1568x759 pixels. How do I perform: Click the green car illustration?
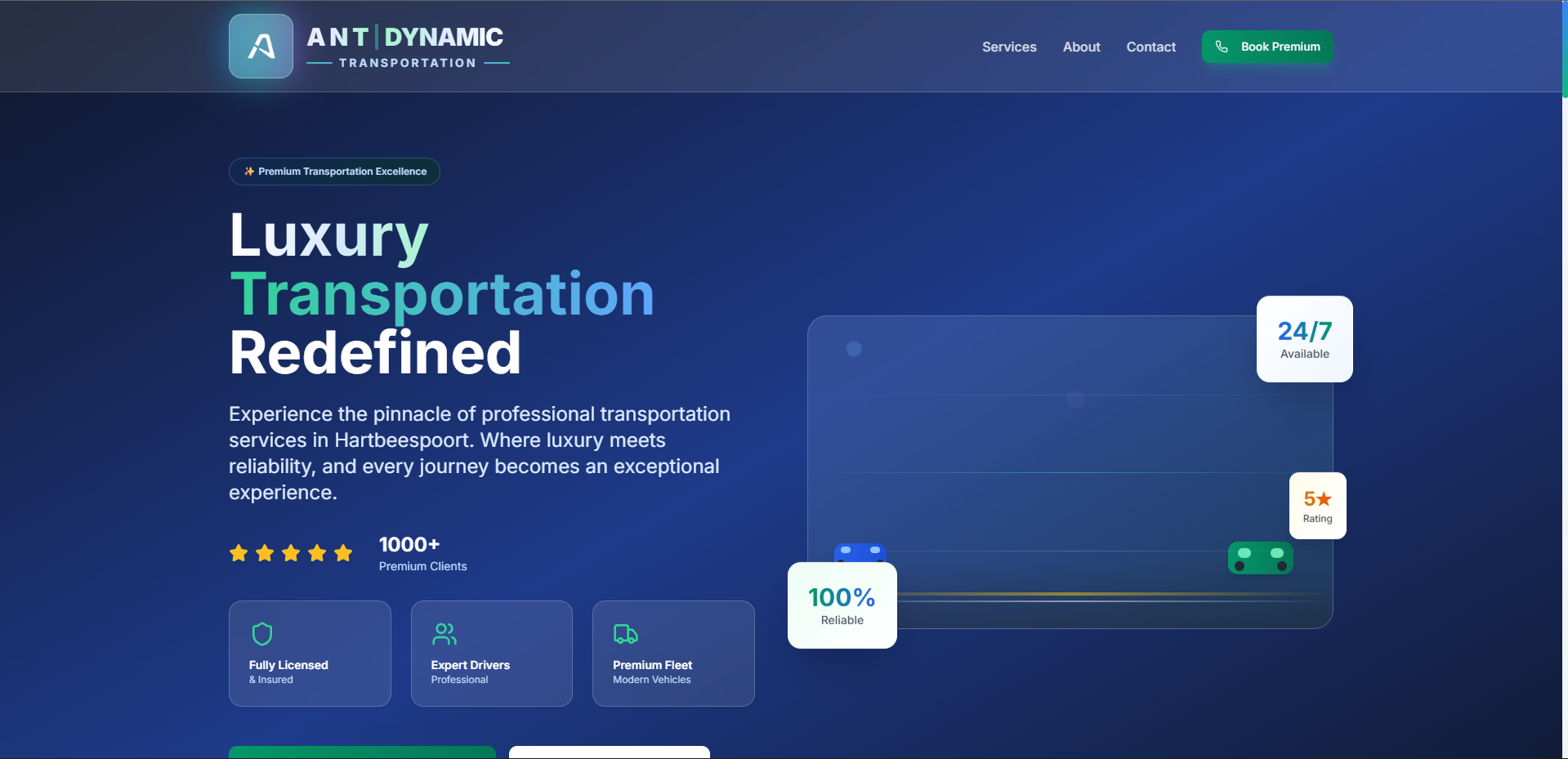[1260, 558]
